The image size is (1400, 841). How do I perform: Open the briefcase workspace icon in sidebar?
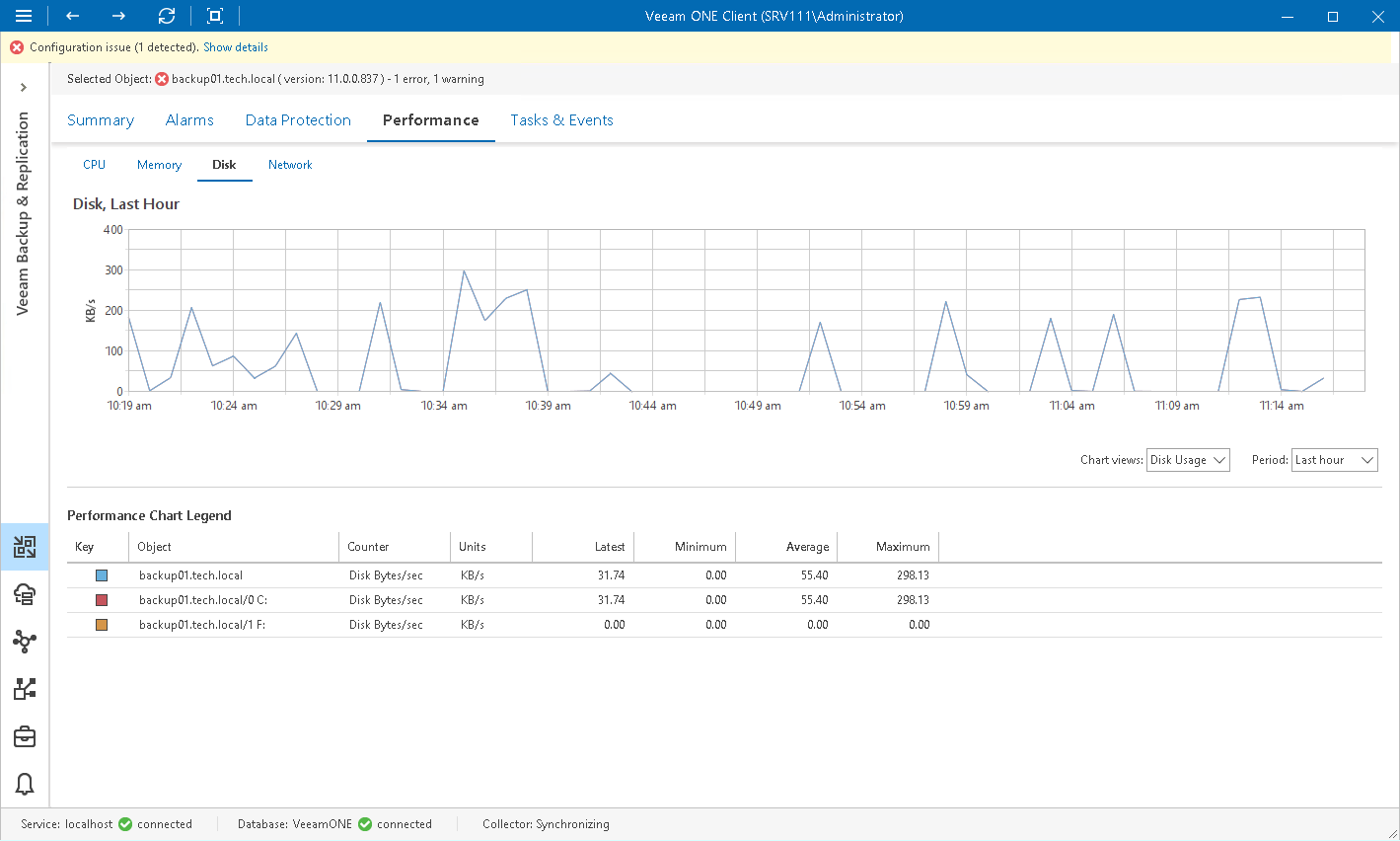coord(25,736)
